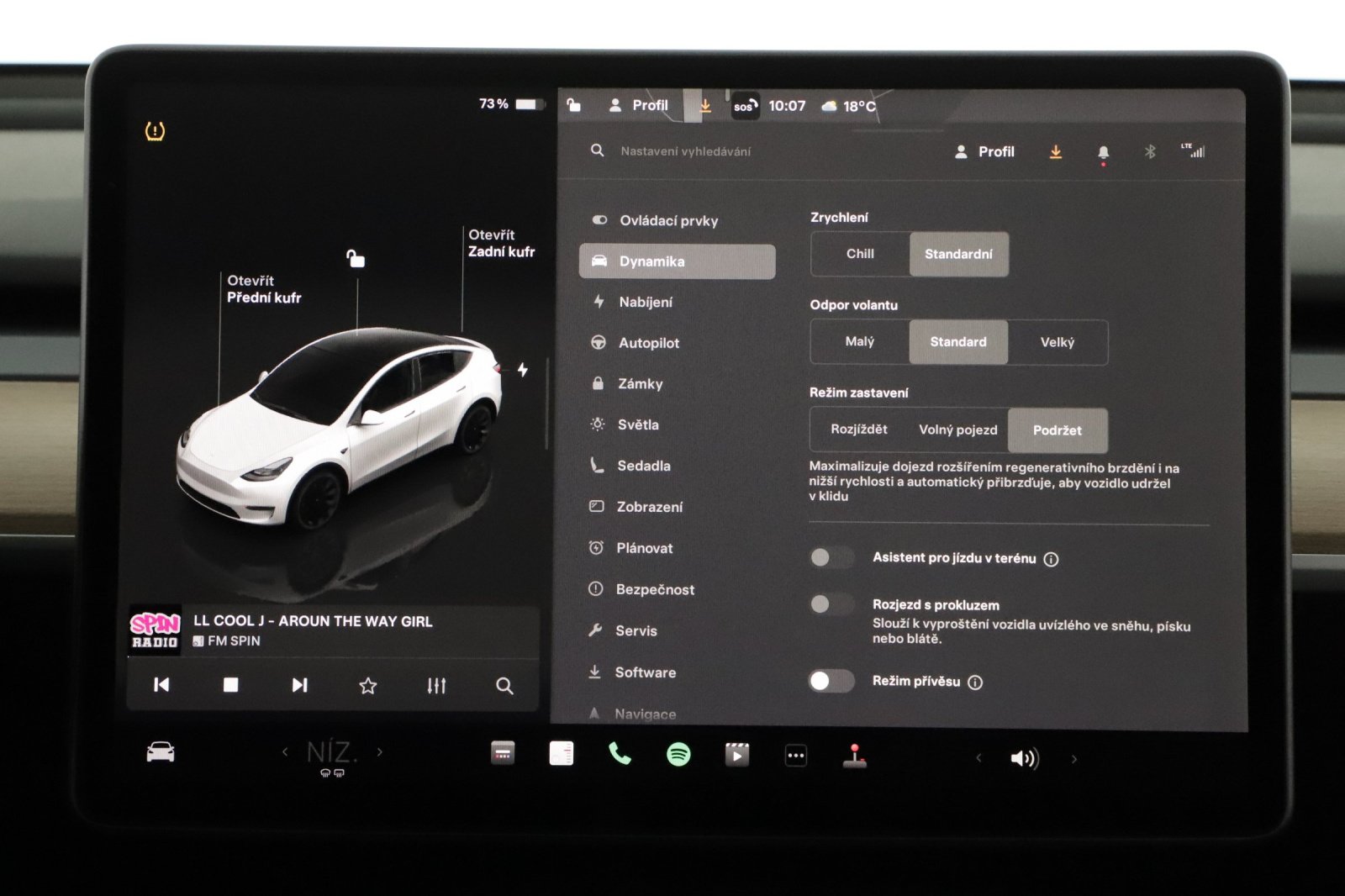Toggle Rozjezd s prokluzem switch

pos(831,604)
